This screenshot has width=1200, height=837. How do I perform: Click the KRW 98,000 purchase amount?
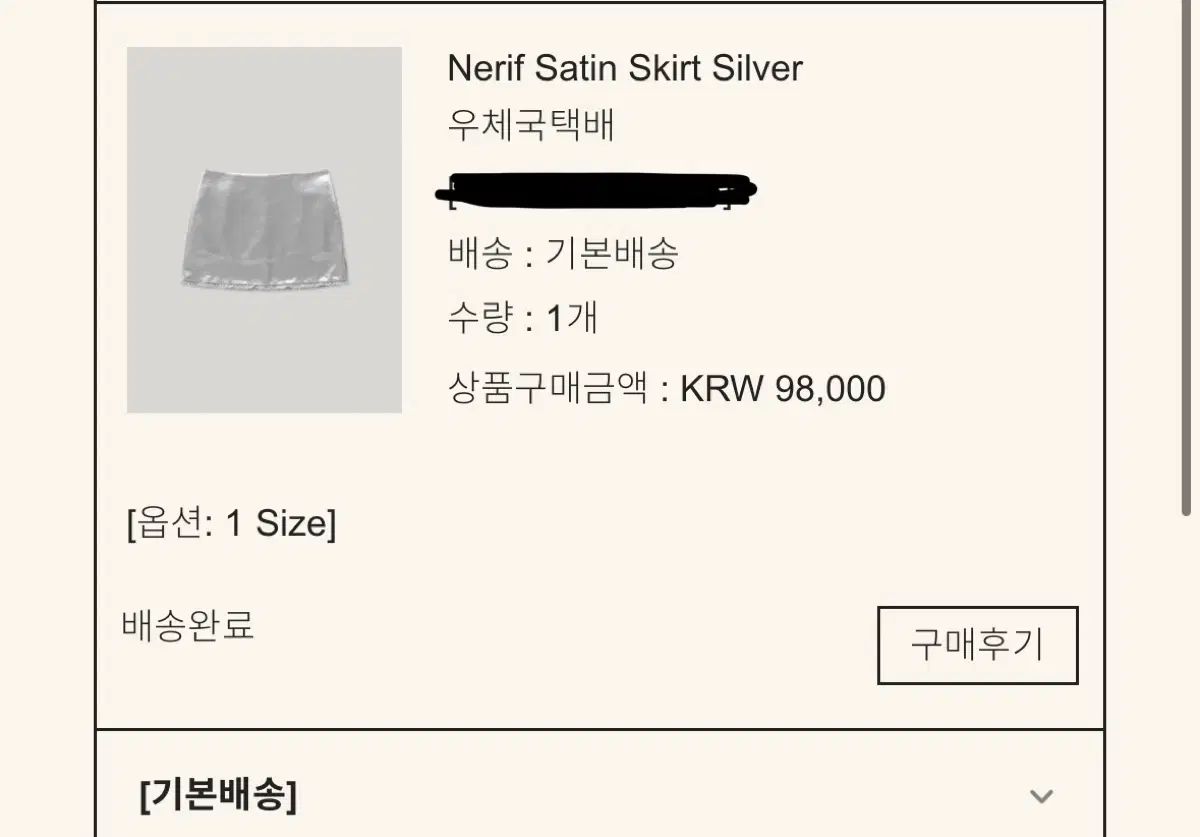click(783, 389)
